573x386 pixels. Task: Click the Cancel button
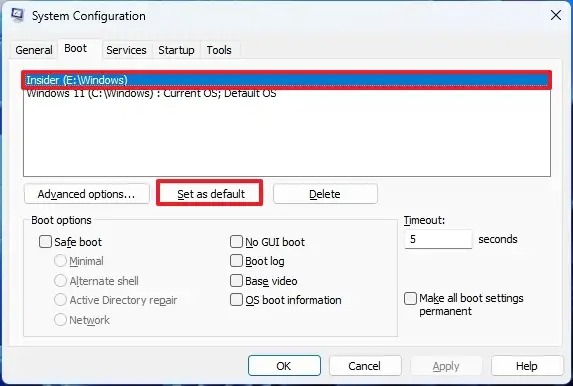pos(365,366)
